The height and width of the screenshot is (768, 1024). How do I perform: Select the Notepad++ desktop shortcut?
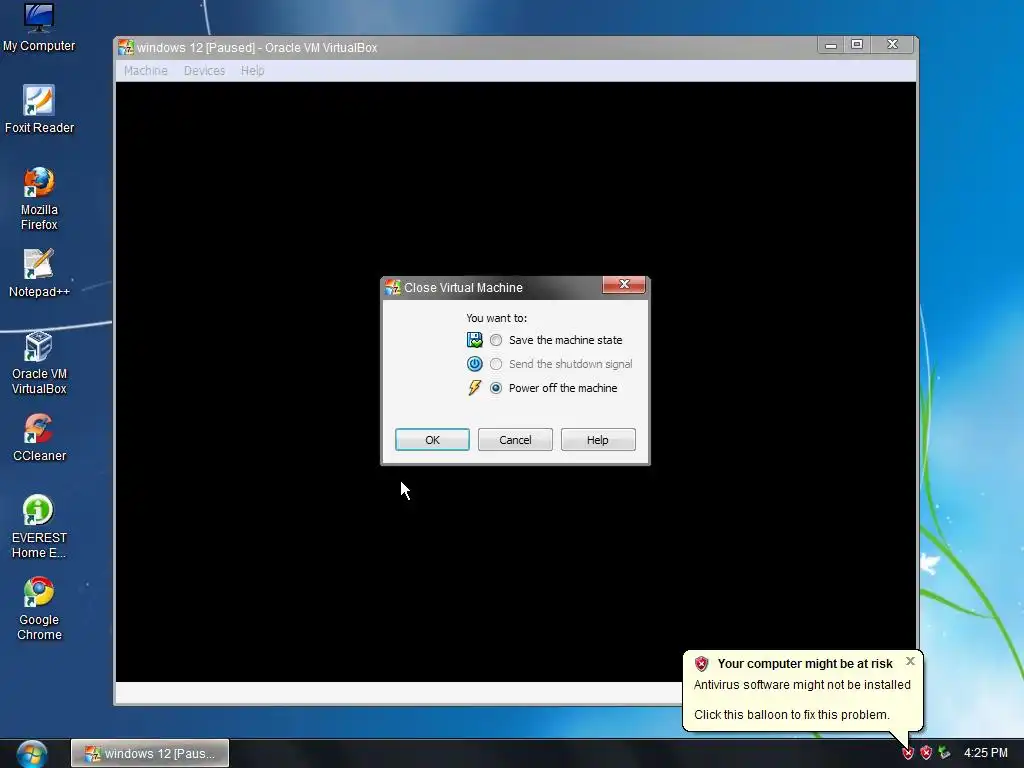pos(39,273)
